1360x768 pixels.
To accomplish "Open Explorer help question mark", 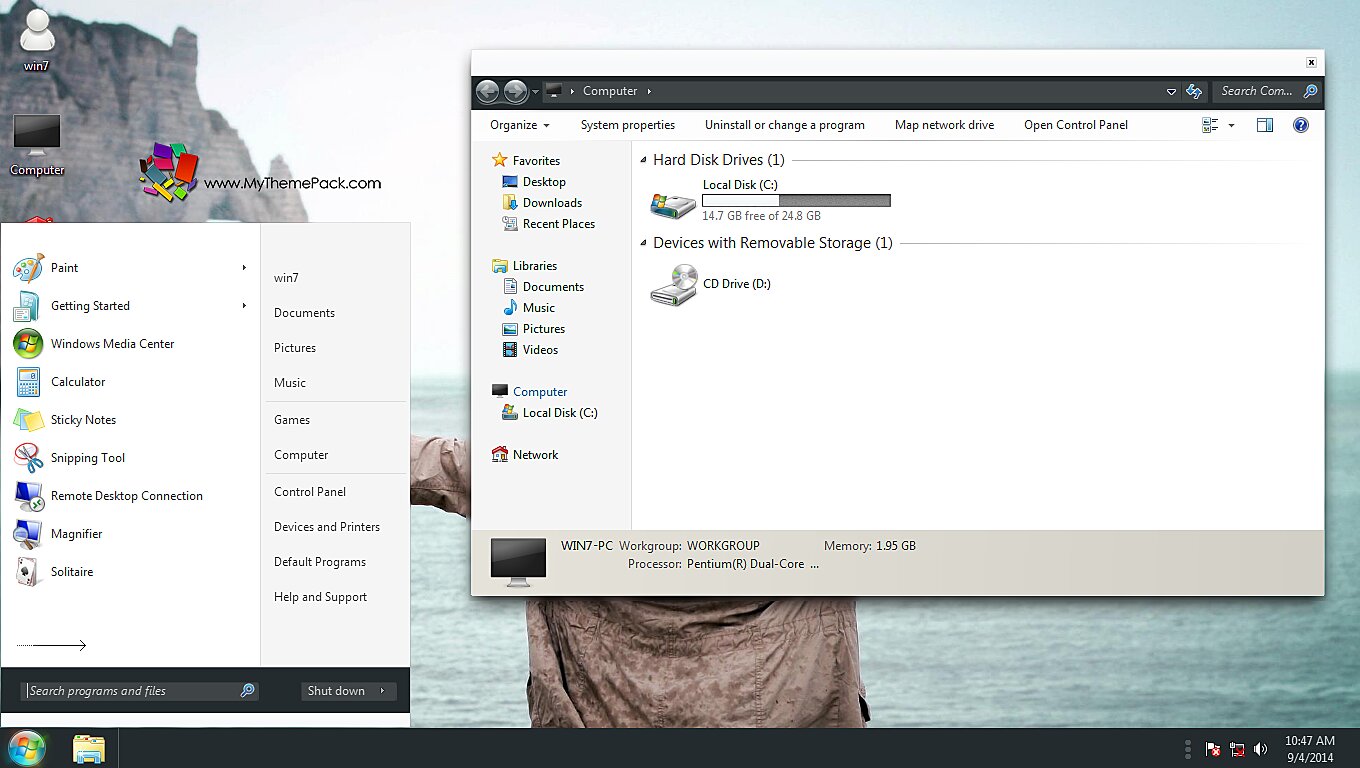I will [x=1301, y=125].
